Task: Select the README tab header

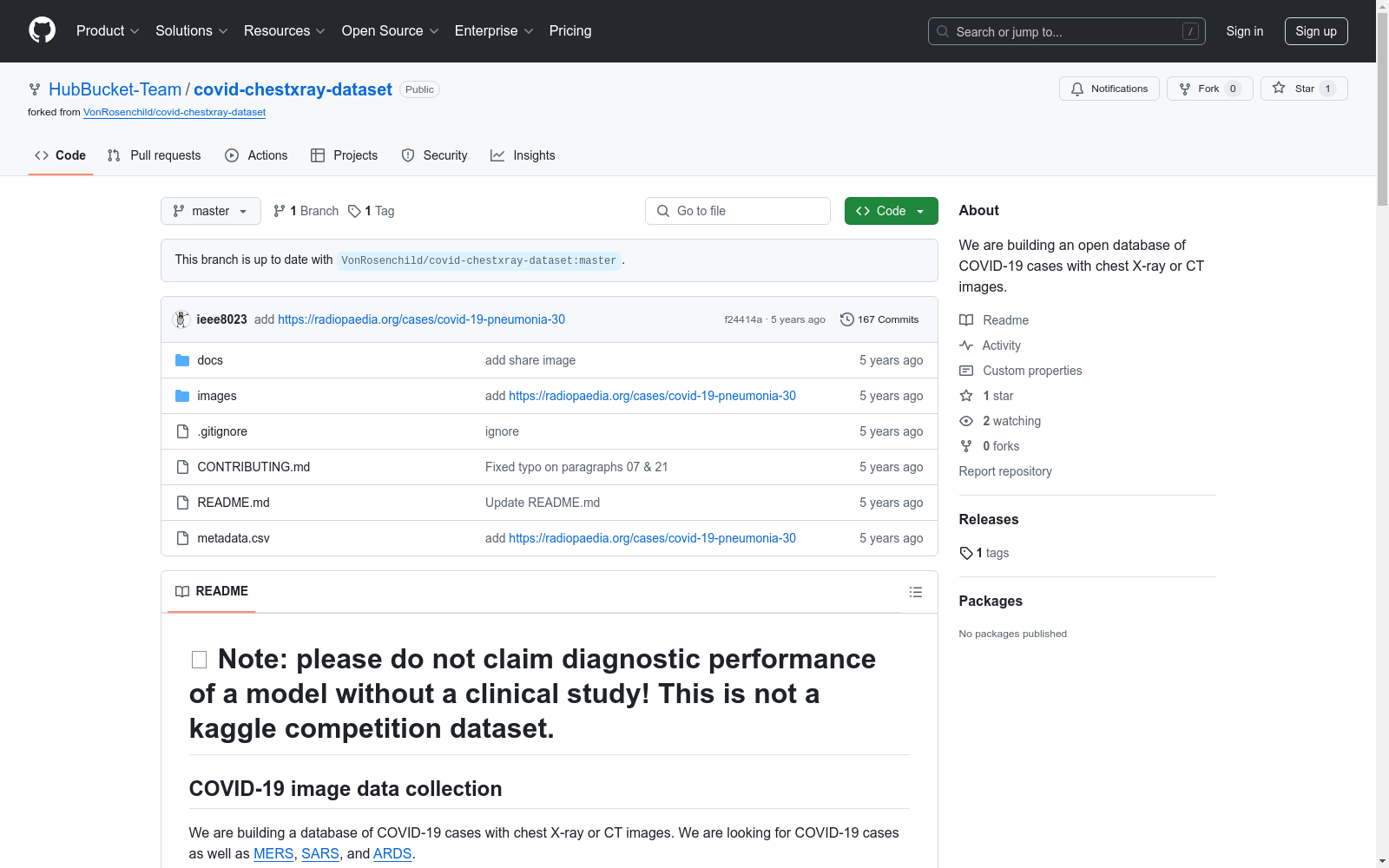Action: [212, 591]
